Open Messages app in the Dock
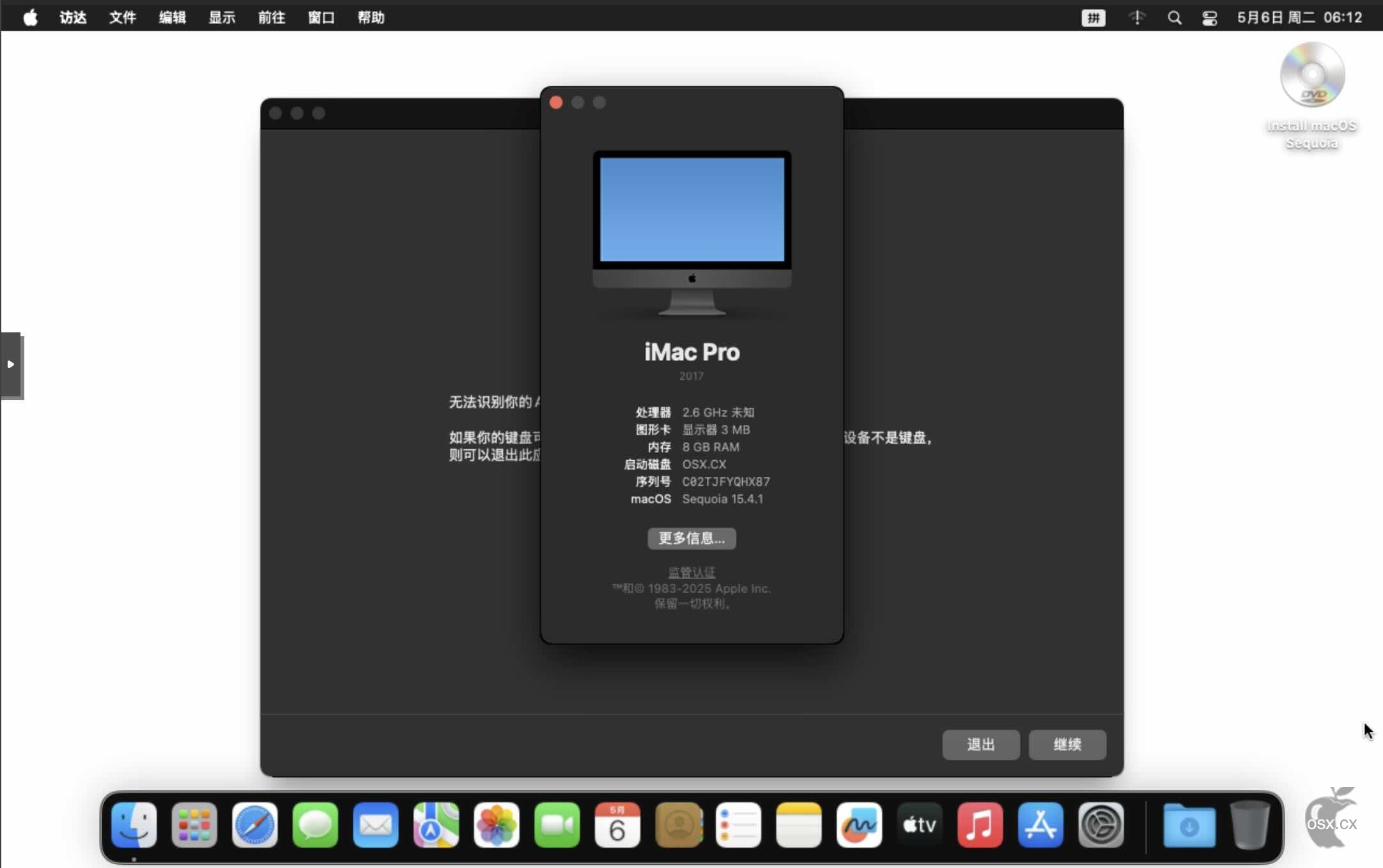This screenshot has height=868, width=1383. pyautogui.click(x=315, y=825)
